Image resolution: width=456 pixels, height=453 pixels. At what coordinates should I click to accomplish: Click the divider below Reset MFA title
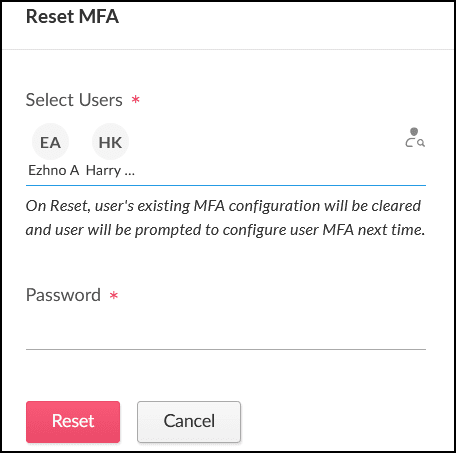pos(228,49)
